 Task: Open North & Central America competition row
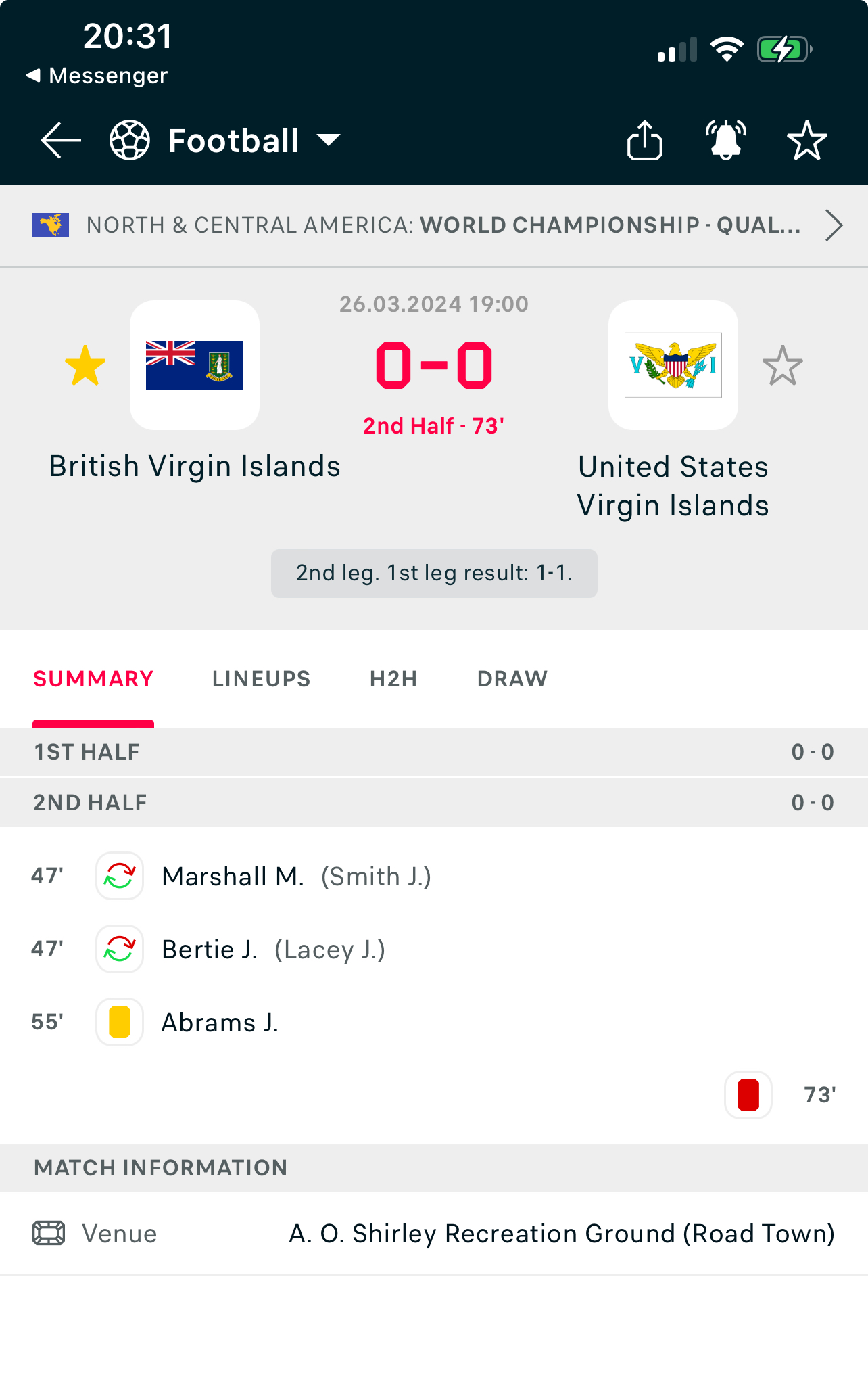434,225
